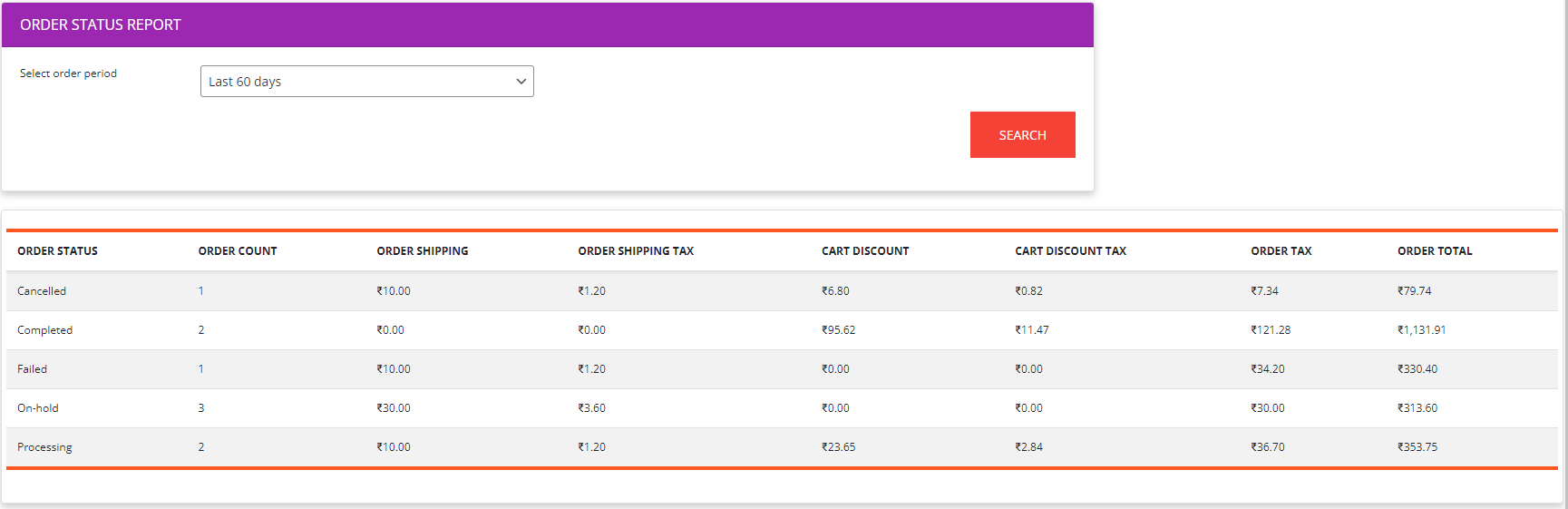The height and width of the screenshot is (509, 1568).
Task: Click the ORDER SHIPPING TAX column header
Action: coord(636,251)
